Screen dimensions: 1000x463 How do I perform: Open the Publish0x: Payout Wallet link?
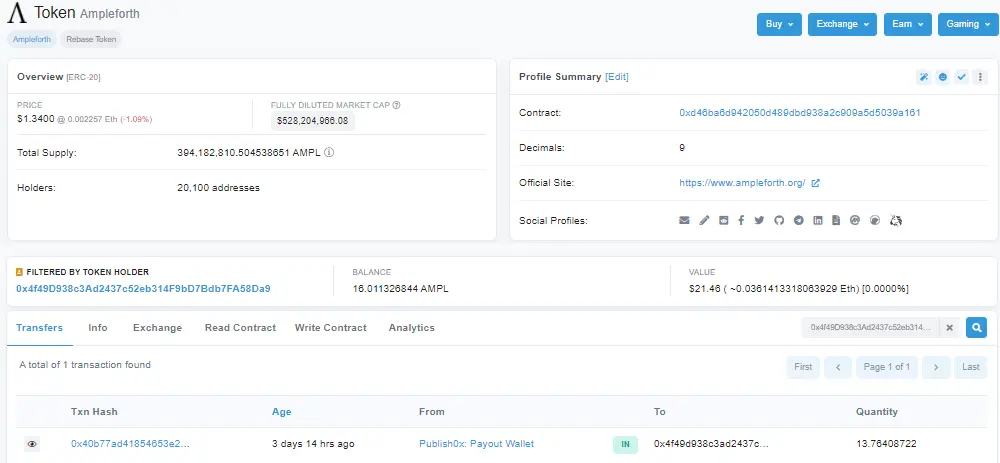(x=476, y=444)
